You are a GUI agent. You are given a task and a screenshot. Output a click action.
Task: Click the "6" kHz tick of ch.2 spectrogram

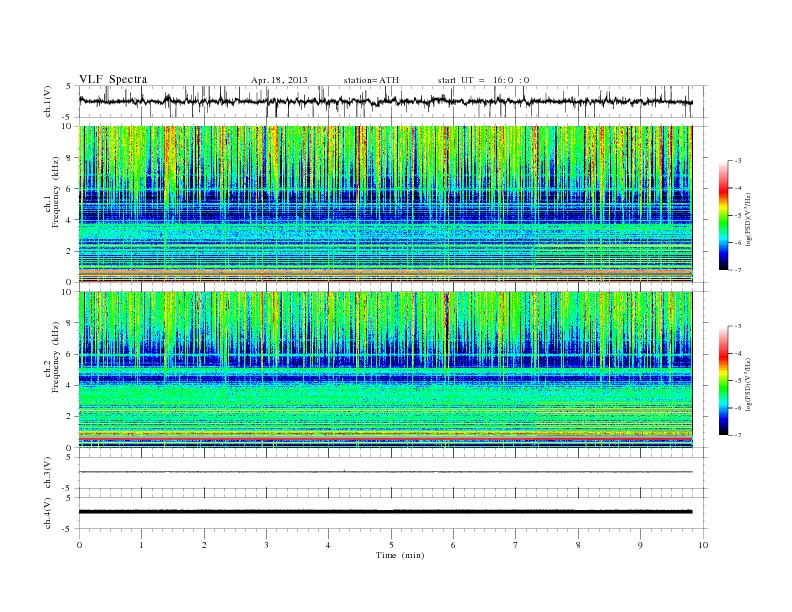pos(69,354)
